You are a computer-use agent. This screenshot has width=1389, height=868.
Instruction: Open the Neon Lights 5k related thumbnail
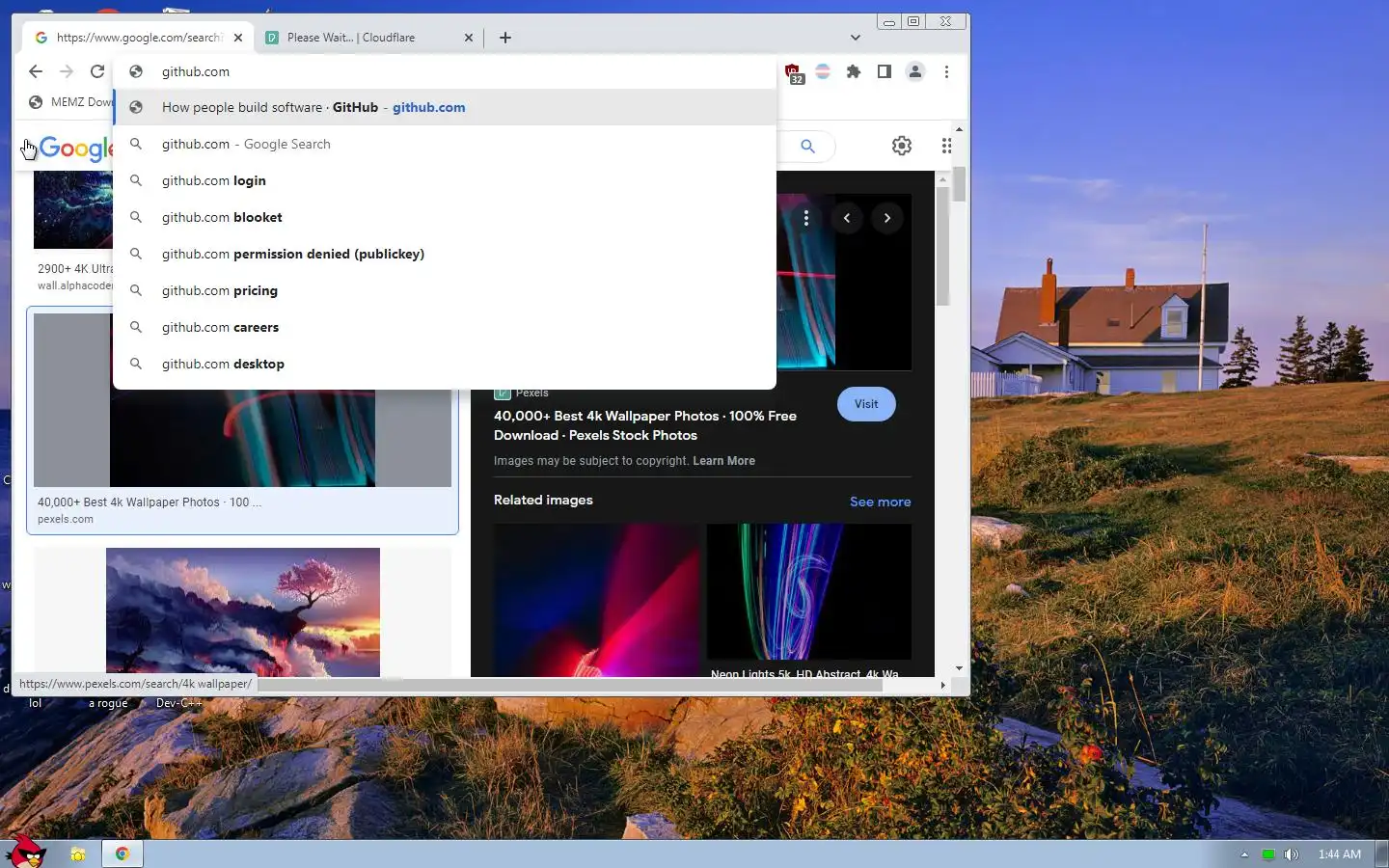pyautogui.click(x=808, y=591)
